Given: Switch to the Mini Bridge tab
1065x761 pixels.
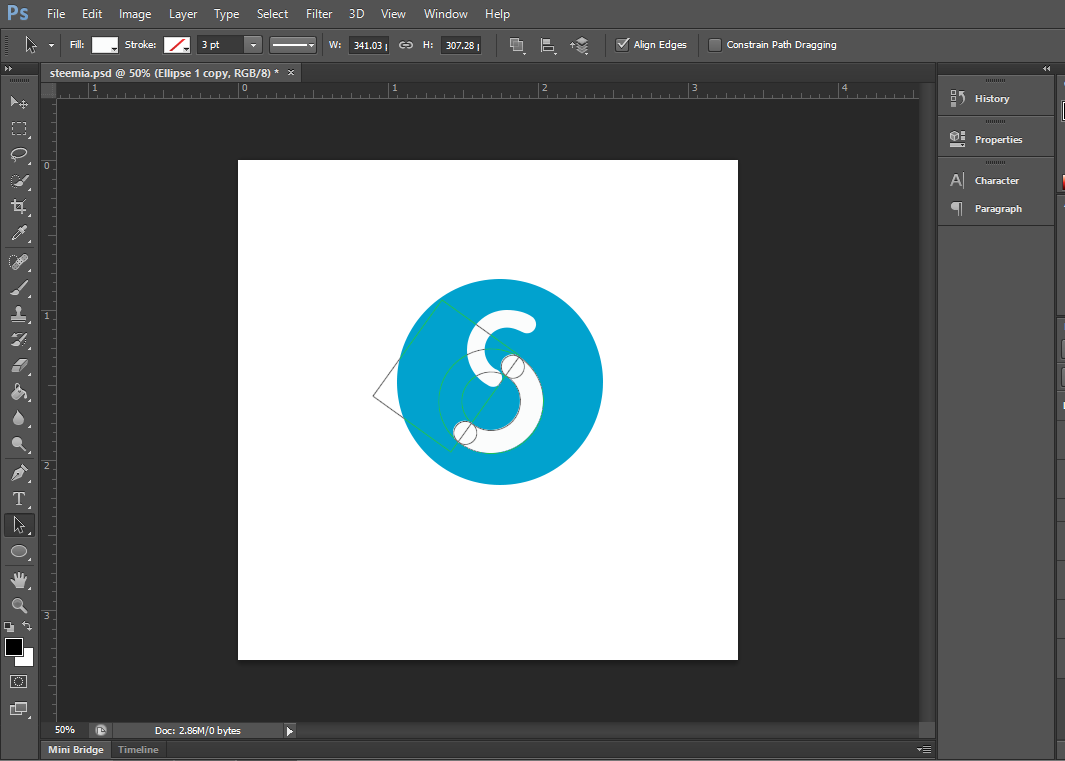Looking at the screenshot, I should pos(75,749).
